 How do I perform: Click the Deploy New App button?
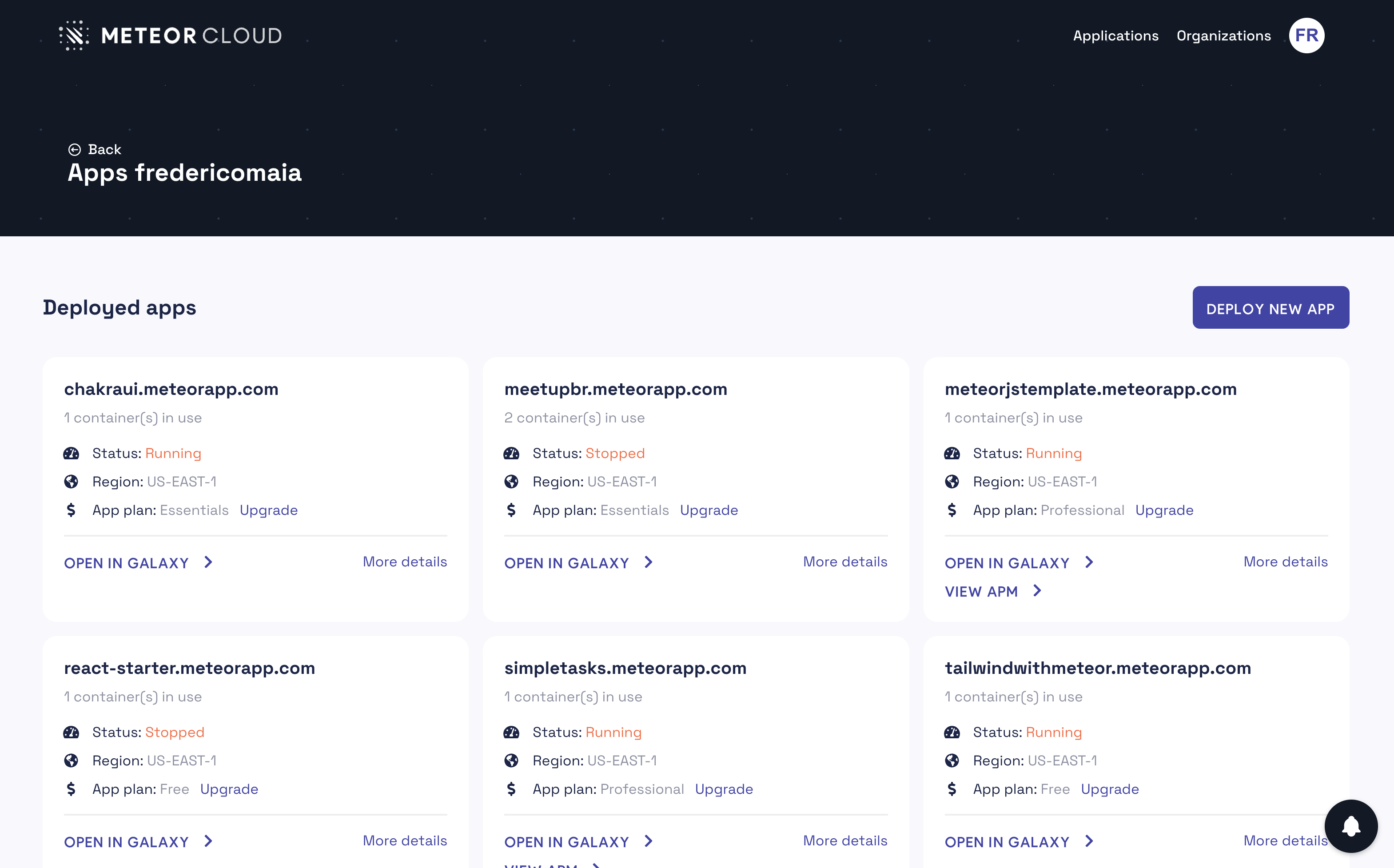tap(1270, 308)
